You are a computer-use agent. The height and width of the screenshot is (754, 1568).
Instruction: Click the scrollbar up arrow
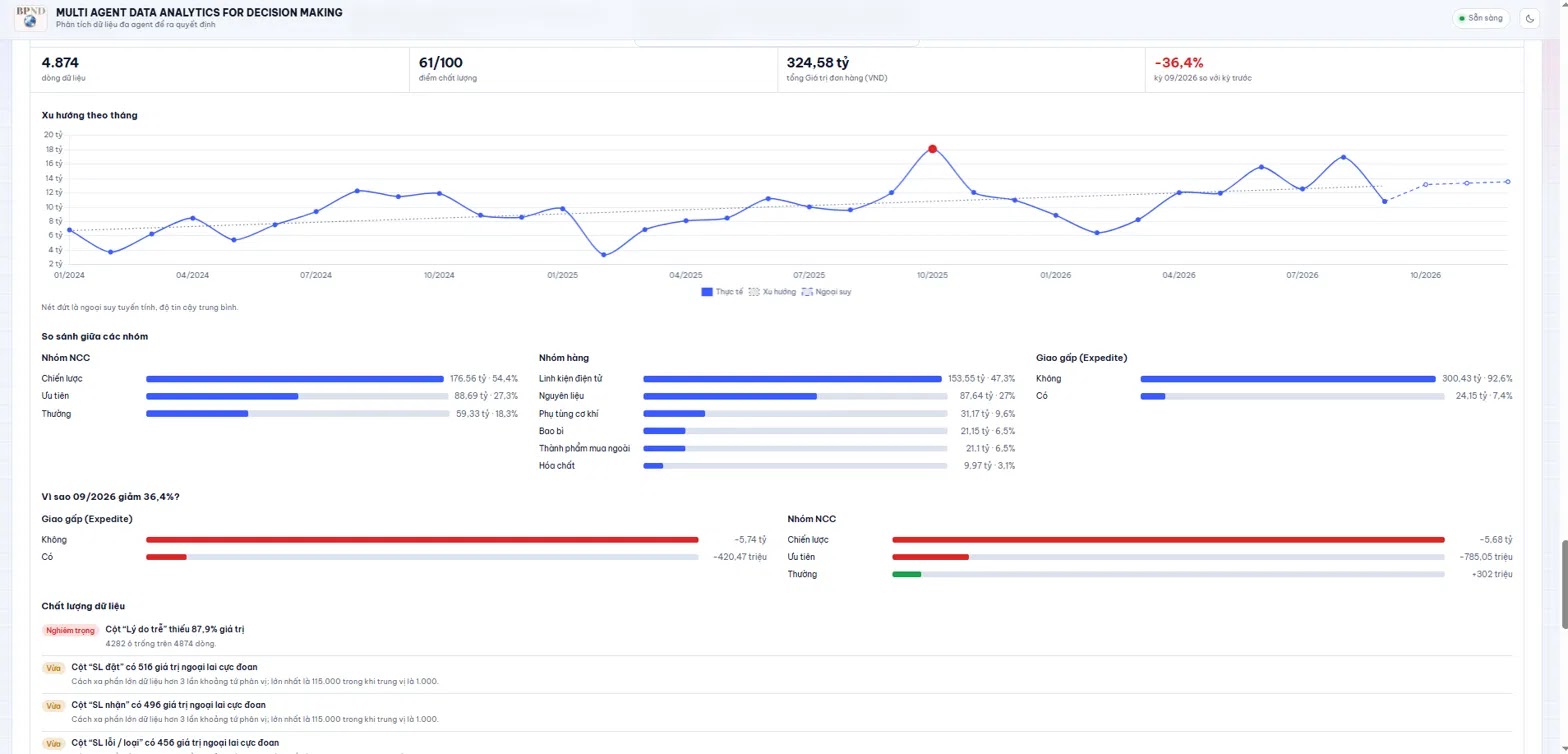click(1563, 4)
